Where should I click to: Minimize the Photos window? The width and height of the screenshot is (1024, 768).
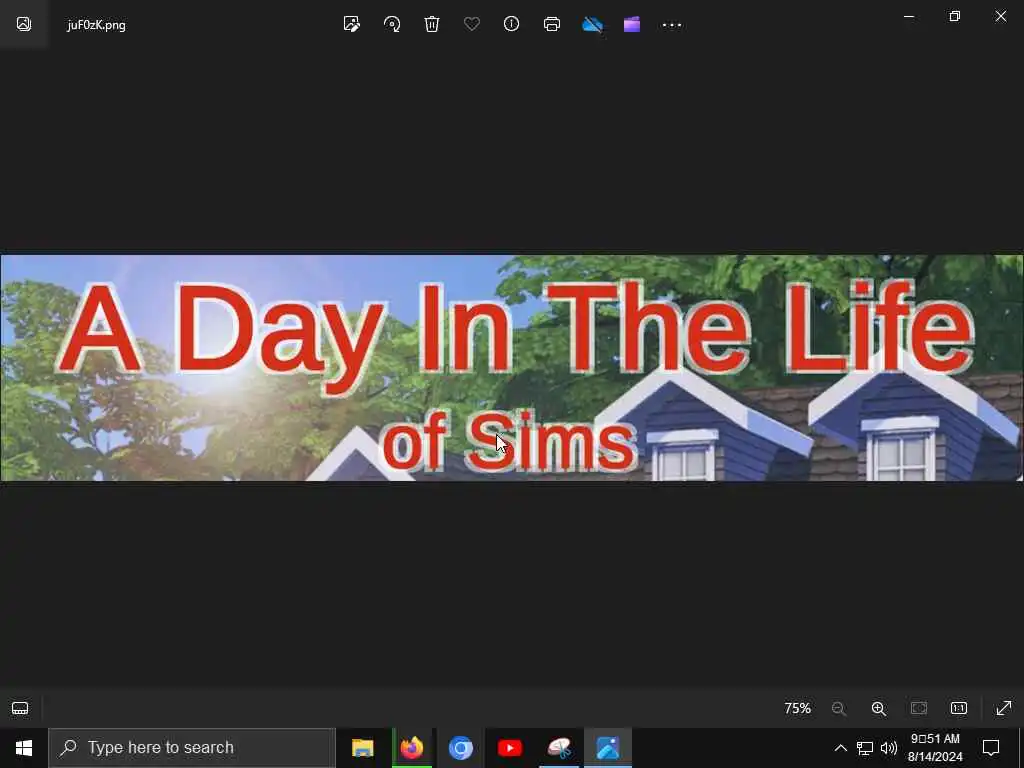pyautogui.click(x=908, y=16)
